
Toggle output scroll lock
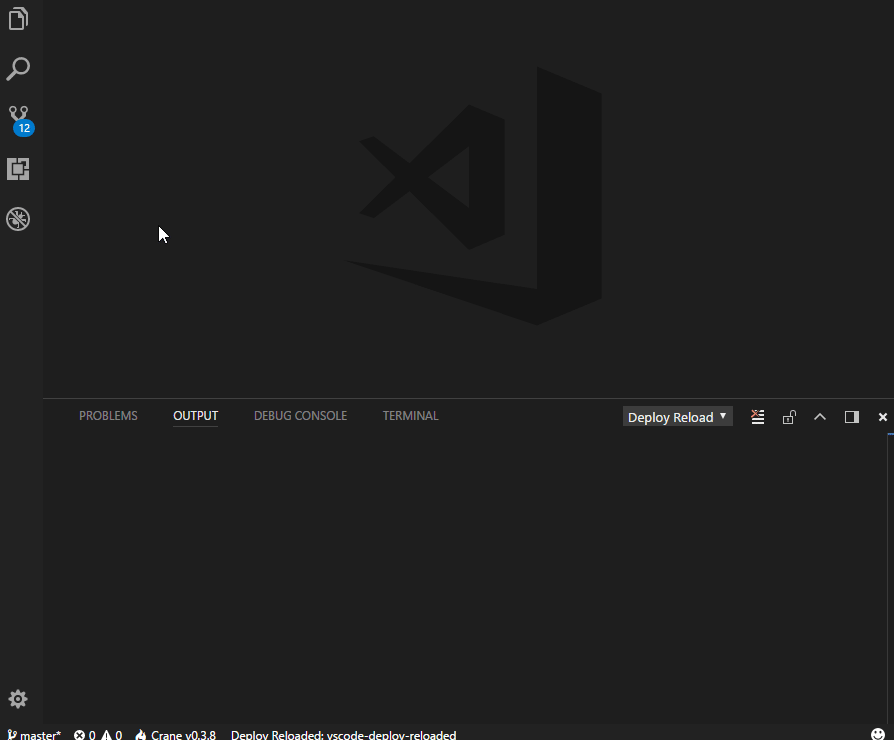tap(789, 417)
